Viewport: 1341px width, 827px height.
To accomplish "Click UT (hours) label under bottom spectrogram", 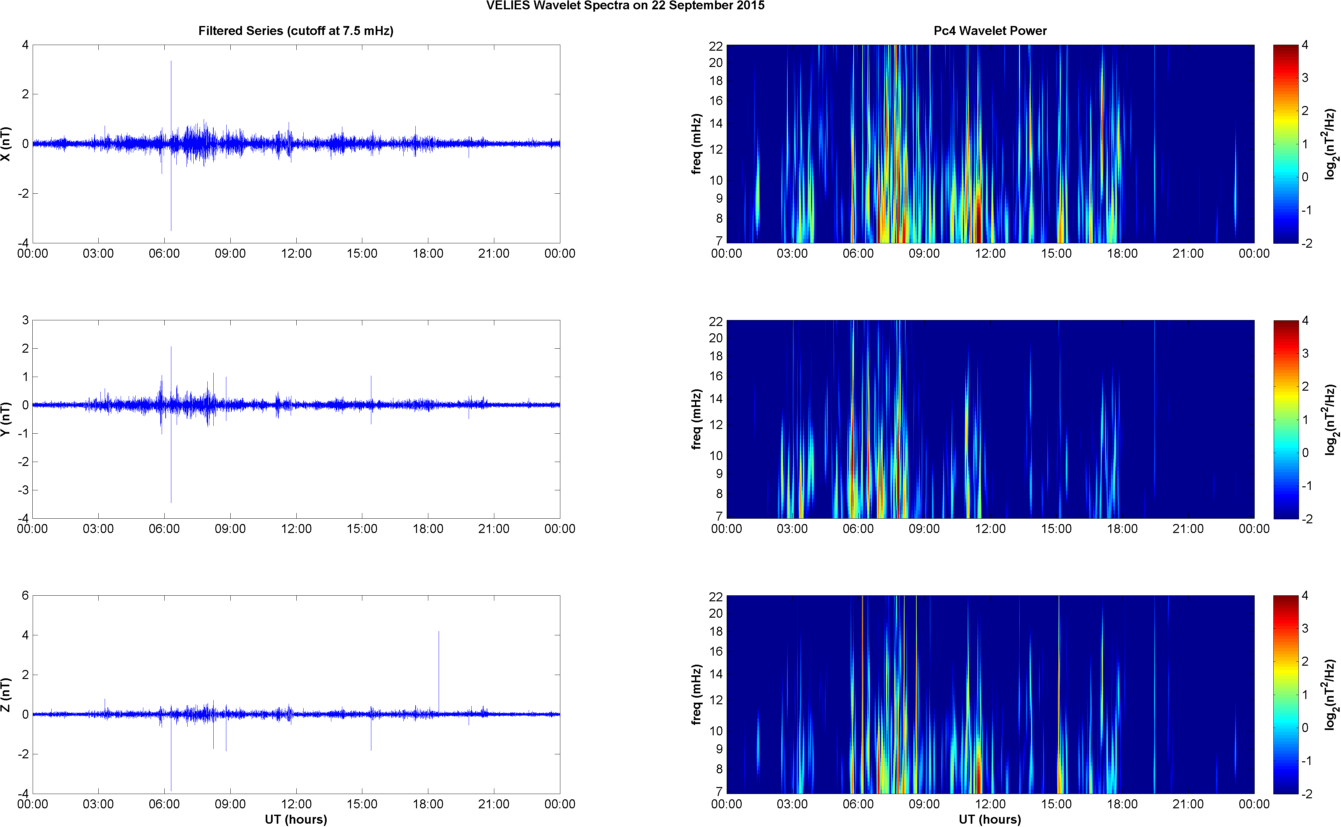I will pos(990,819).
